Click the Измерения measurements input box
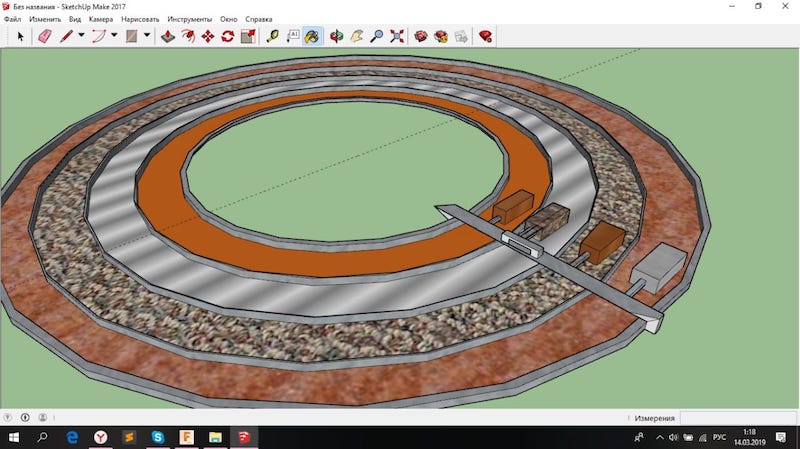The width and height of the screenshot is (800, 449). point(737,418)
